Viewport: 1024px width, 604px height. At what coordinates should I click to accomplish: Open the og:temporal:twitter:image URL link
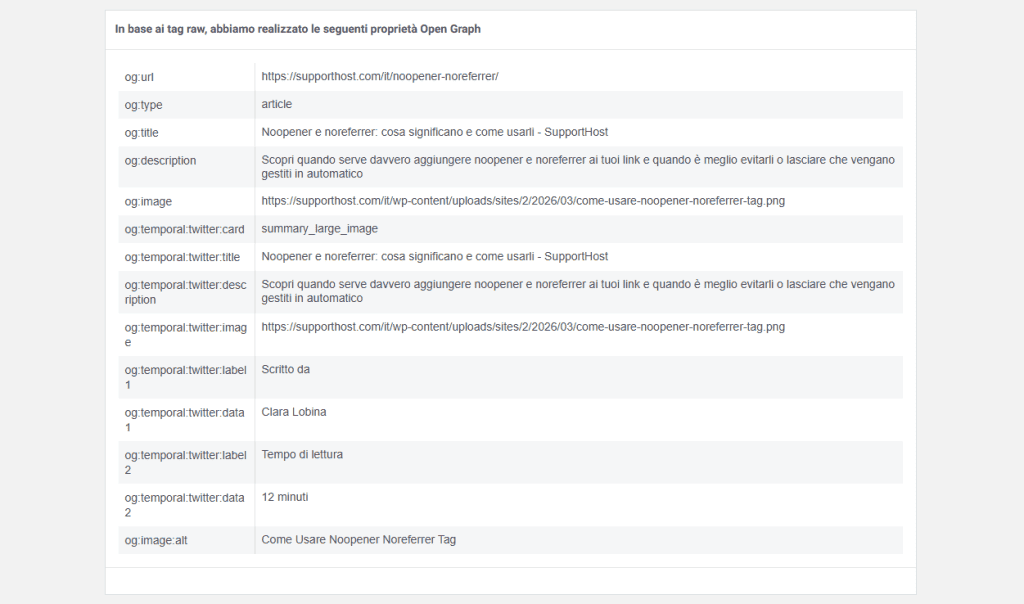523,326
